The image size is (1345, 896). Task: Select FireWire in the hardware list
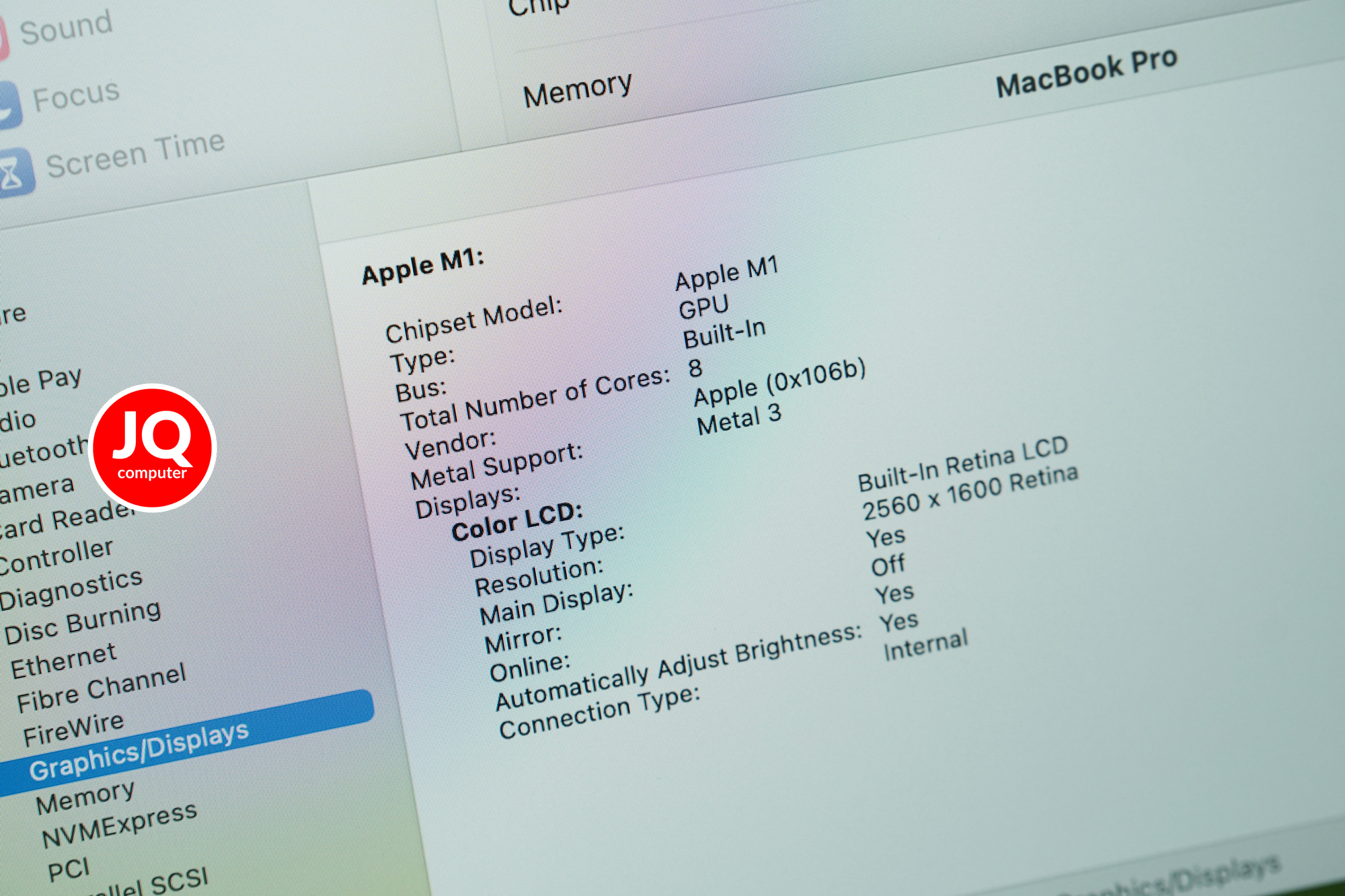[74, 730]
